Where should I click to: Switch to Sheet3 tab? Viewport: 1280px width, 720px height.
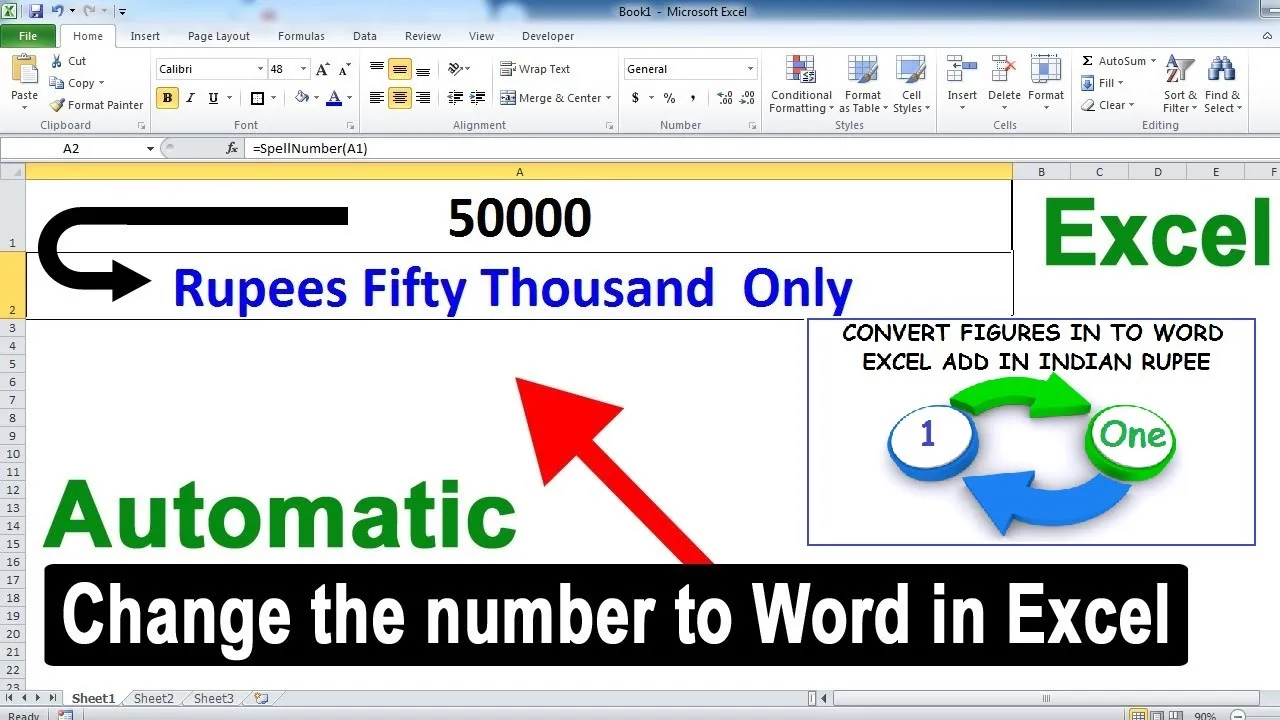214,699
